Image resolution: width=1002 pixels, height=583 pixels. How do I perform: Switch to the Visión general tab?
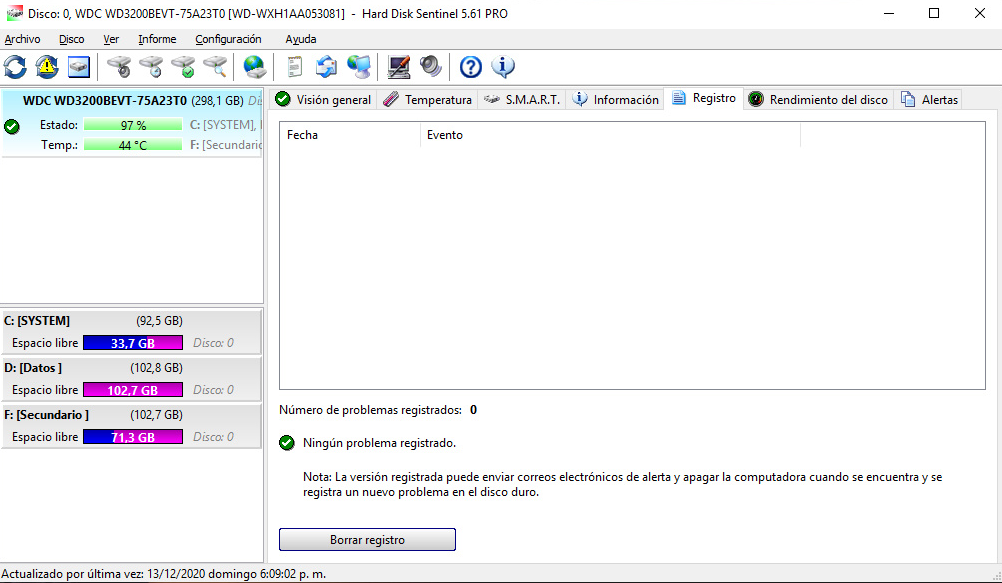323,100
